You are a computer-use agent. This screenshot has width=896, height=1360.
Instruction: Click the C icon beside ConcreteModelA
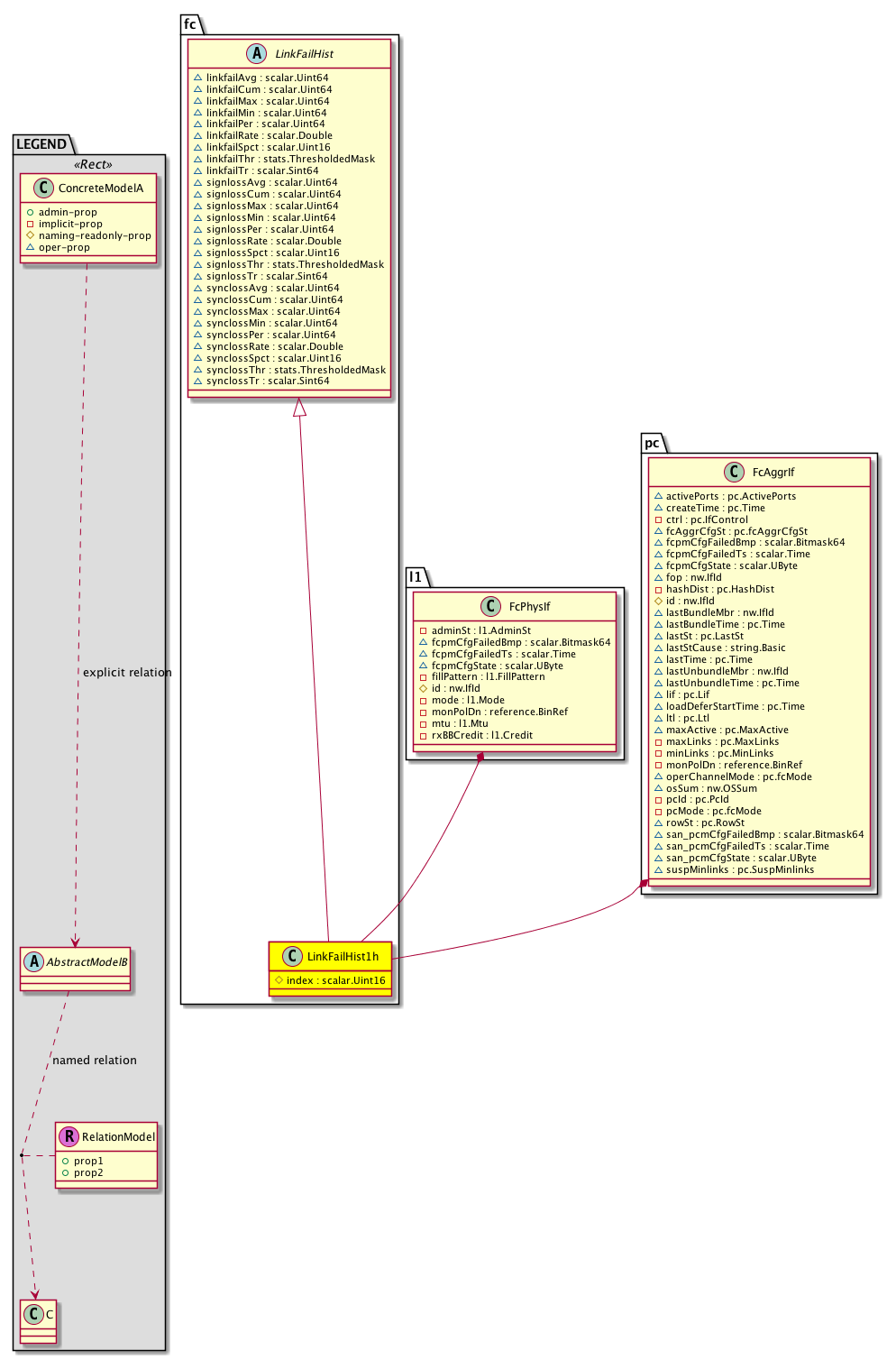pyautogui.click(x=43, y=188)
